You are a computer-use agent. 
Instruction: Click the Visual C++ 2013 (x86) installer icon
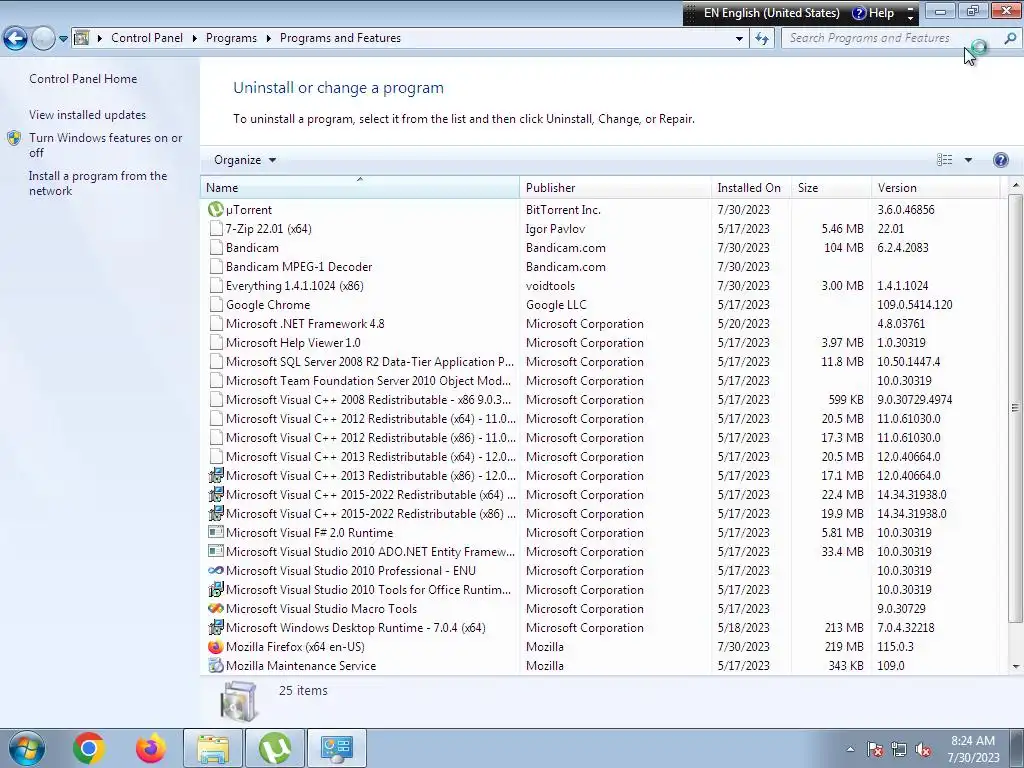[x=216, y=475]
